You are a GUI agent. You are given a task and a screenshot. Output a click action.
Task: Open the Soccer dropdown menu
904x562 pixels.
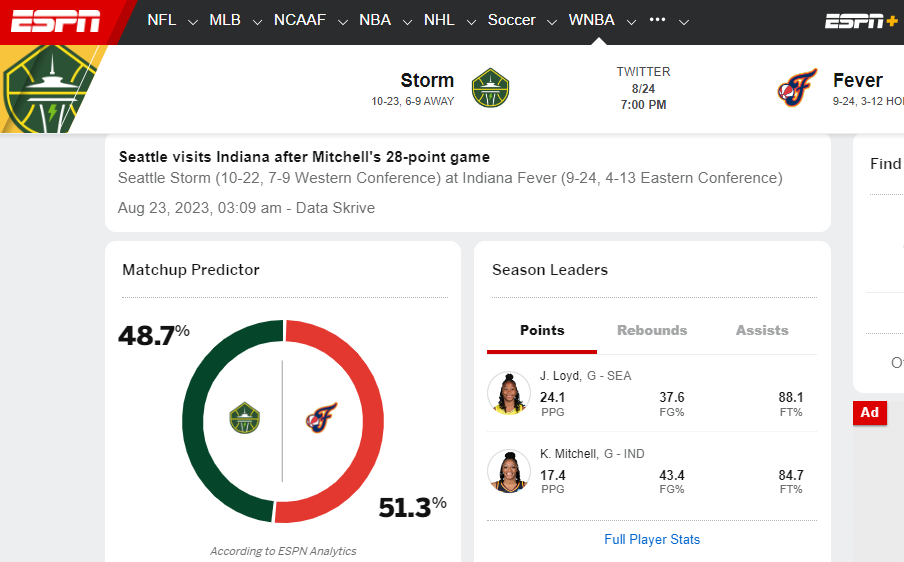552,22
